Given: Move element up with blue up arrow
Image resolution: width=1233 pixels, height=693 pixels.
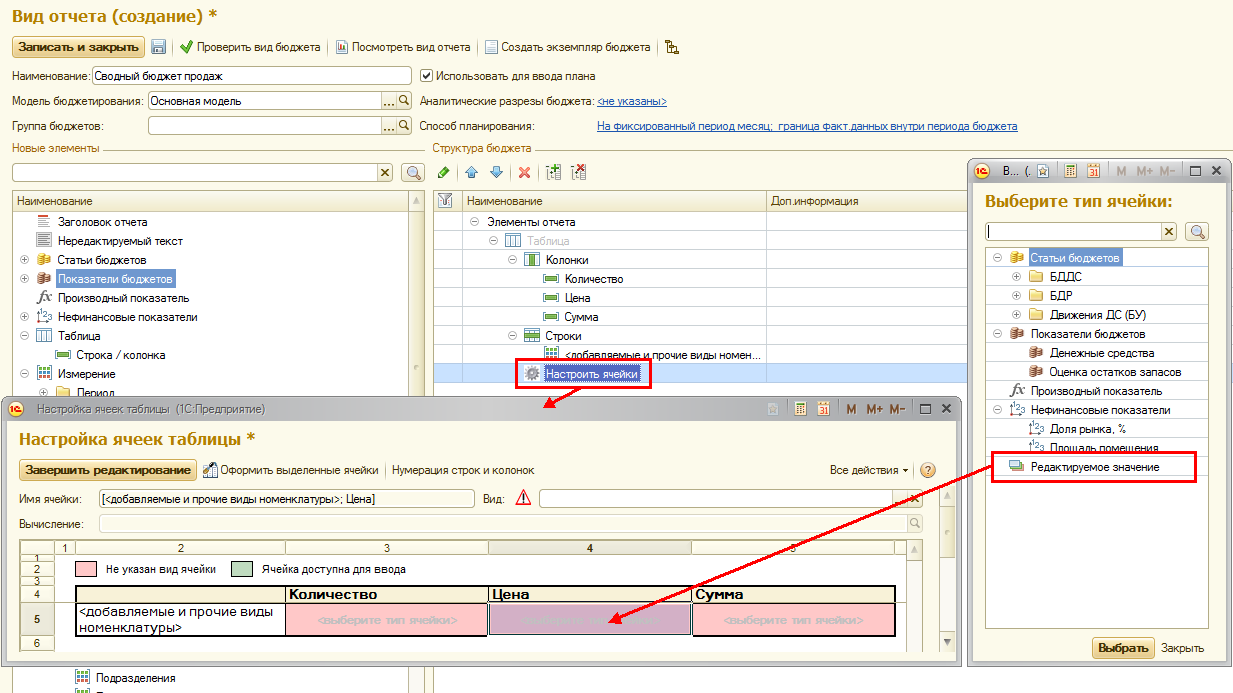Looking at the screenshot, I should click(x=472, y=172).
